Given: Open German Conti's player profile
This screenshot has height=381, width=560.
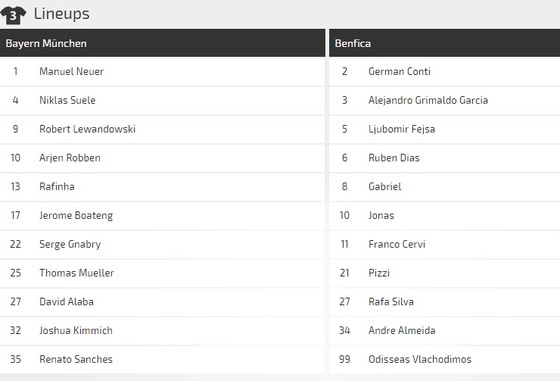Looking at the screenshot, I should 399,71.
